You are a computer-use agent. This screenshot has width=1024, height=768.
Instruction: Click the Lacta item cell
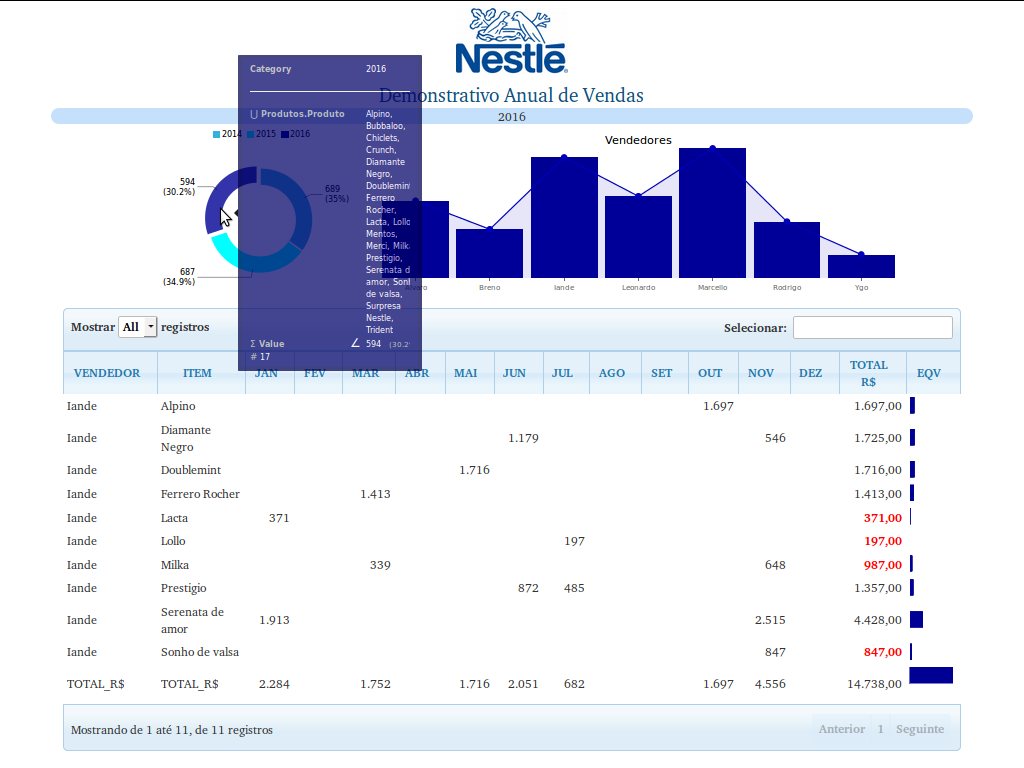click(x=174, y=519)
